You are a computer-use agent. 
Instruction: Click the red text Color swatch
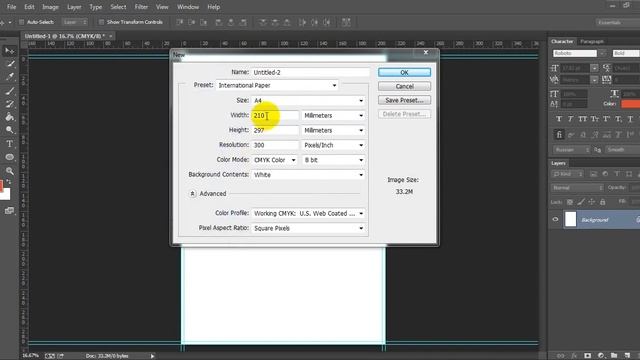[x=630, y=104]
